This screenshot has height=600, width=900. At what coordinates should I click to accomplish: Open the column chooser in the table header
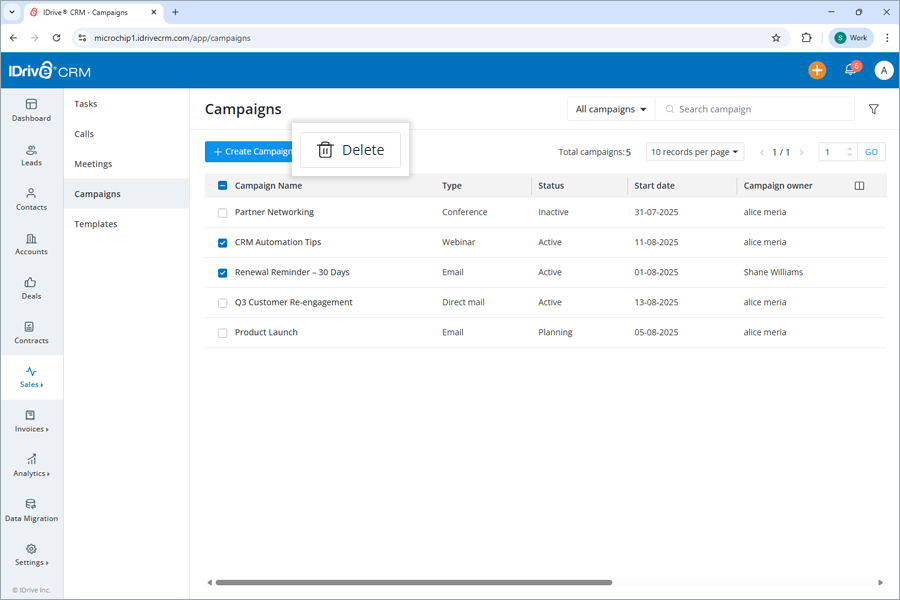pos(858,185)
